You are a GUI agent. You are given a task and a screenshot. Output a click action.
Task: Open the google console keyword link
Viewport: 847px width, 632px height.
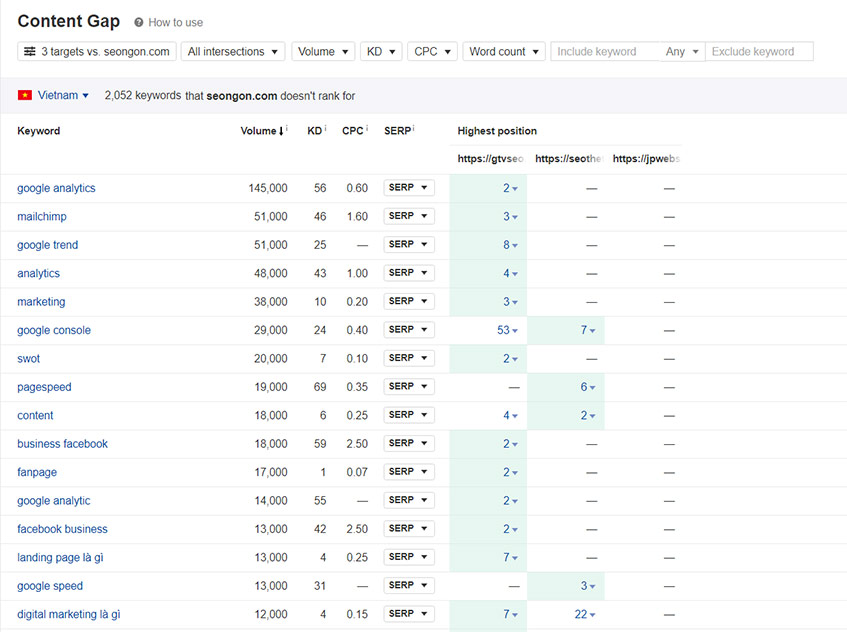[x=54, y=330]
